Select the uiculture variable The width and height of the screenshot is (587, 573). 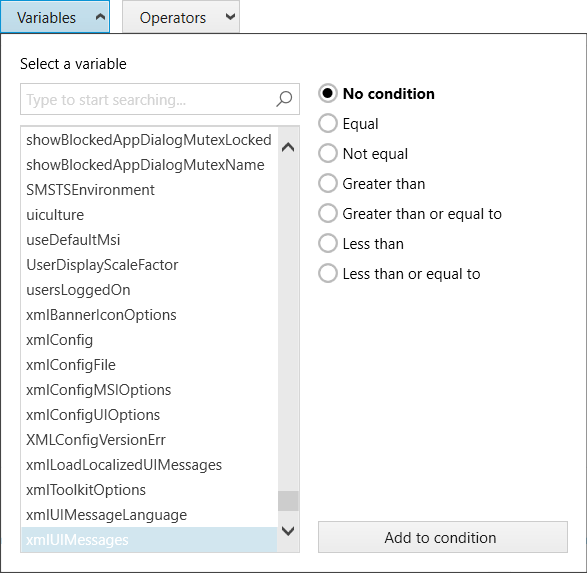pos(149,215)
